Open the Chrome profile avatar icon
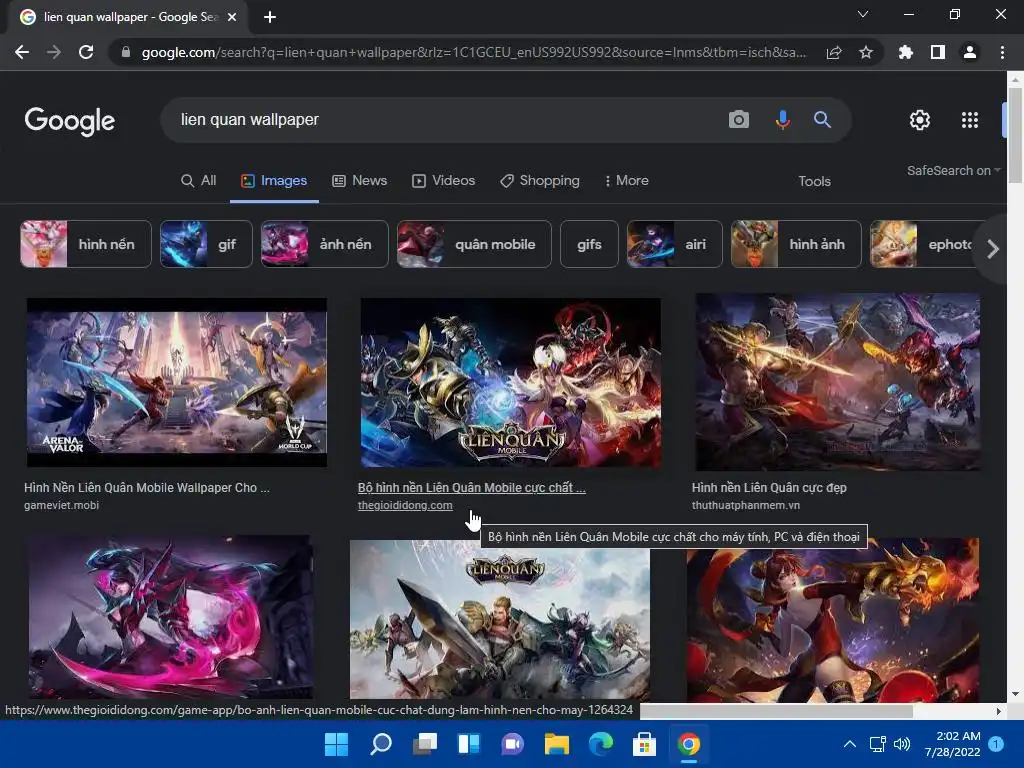 click(970, 52)
